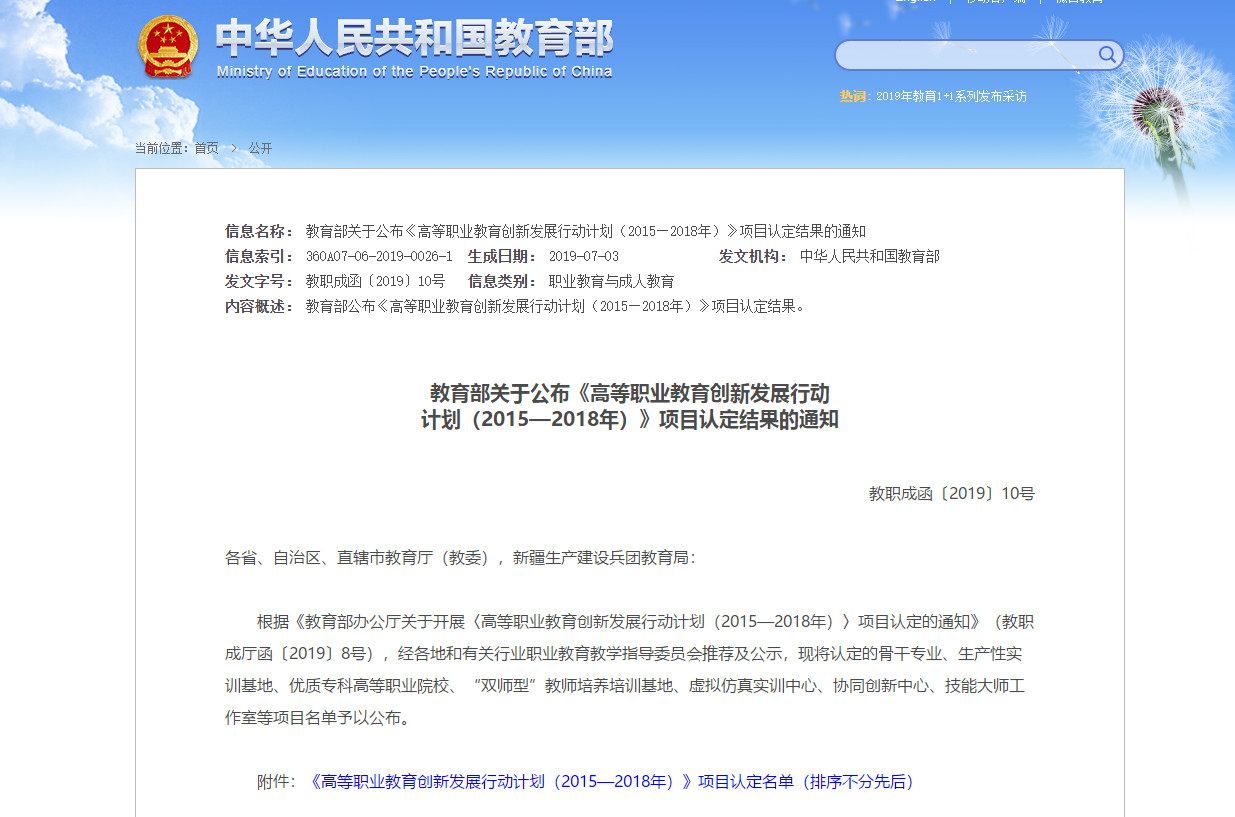Screen dimensions: 1235x817
Task: Click the national emblem logo
Action: pos(168,47)
